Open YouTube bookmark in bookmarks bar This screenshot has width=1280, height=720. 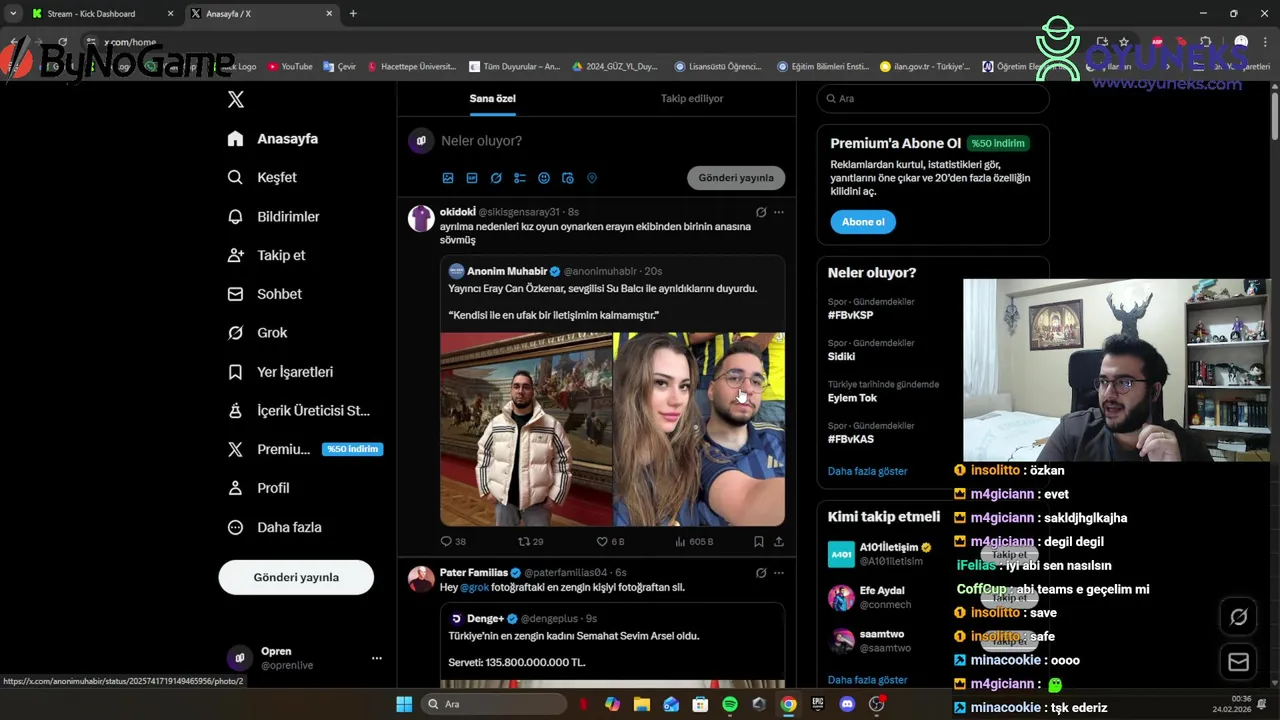[290, 67]
